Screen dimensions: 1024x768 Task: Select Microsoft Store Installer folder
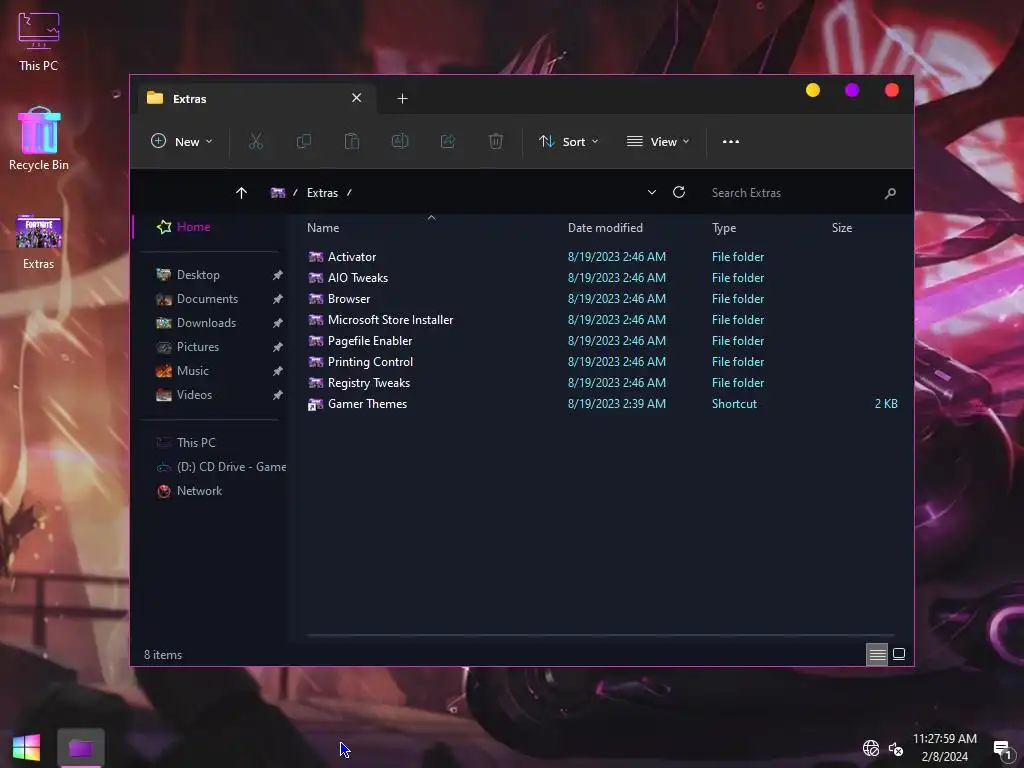point(390,319)
